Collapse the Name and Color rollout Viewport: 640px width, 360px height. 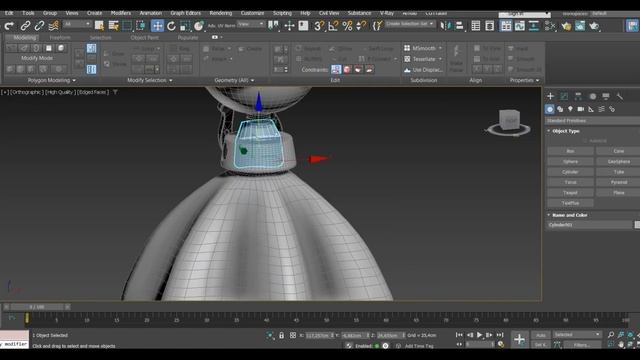coord(569,215)
